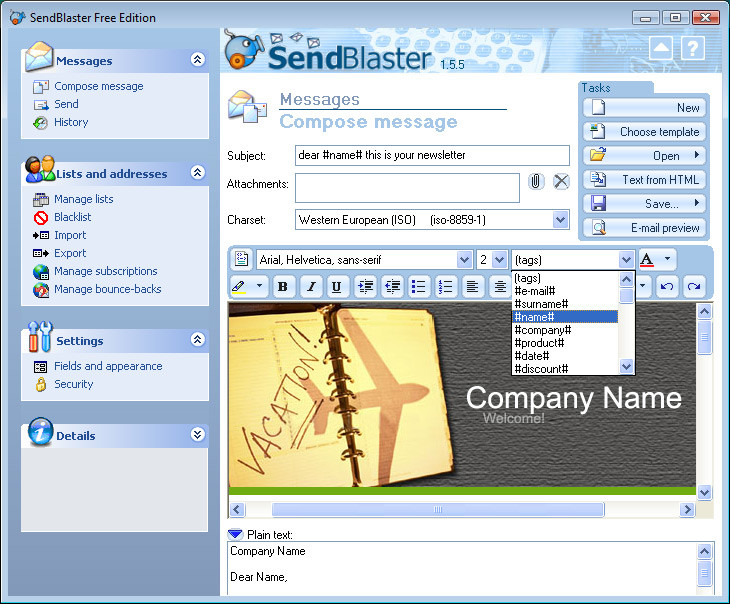The image size is (730, 604).
Task: Open message History
Action: (x=71, y=122)
